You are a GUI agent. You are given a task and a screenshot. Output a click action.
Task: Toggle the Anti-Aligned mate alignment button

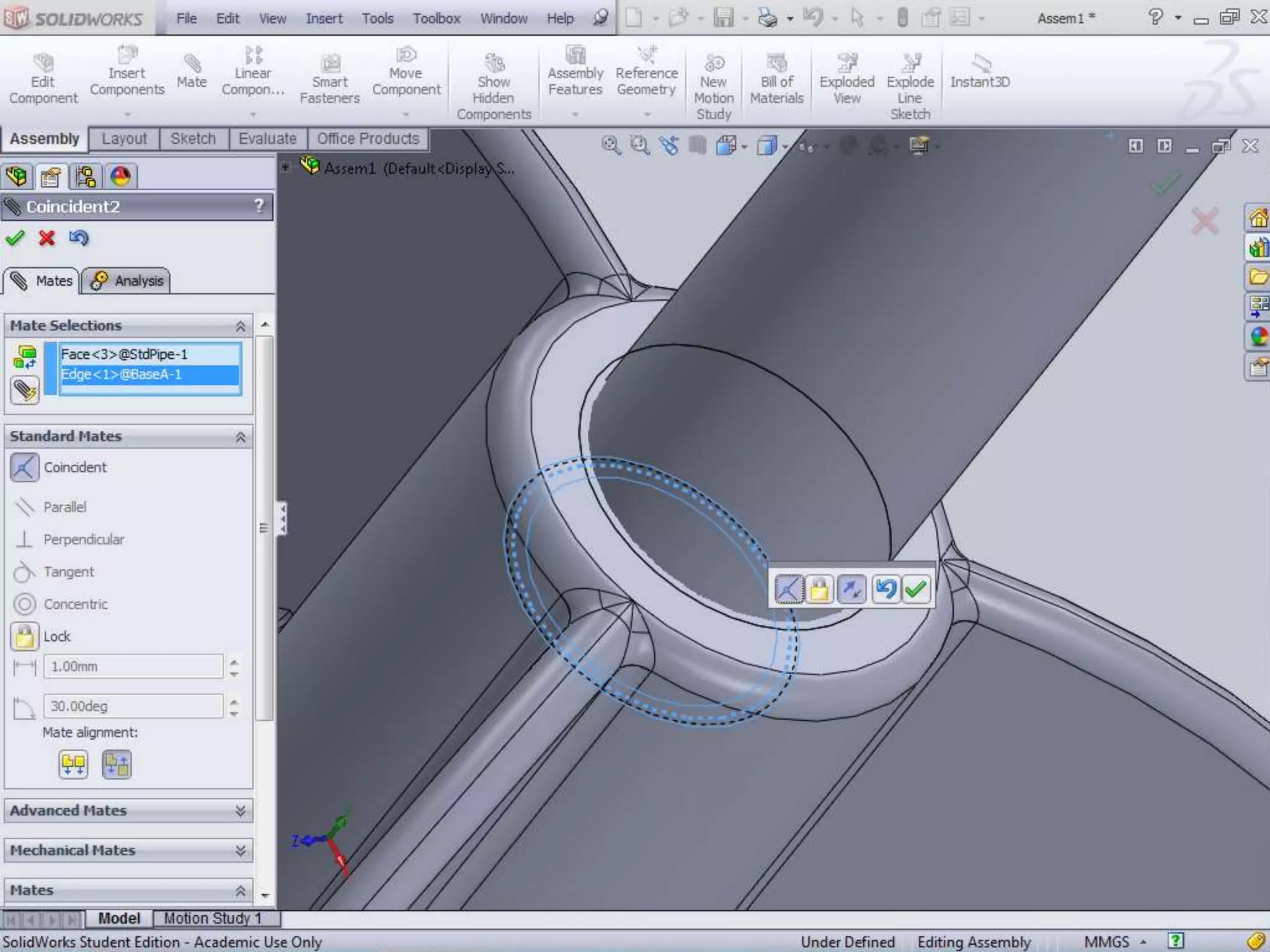point(117,764)
